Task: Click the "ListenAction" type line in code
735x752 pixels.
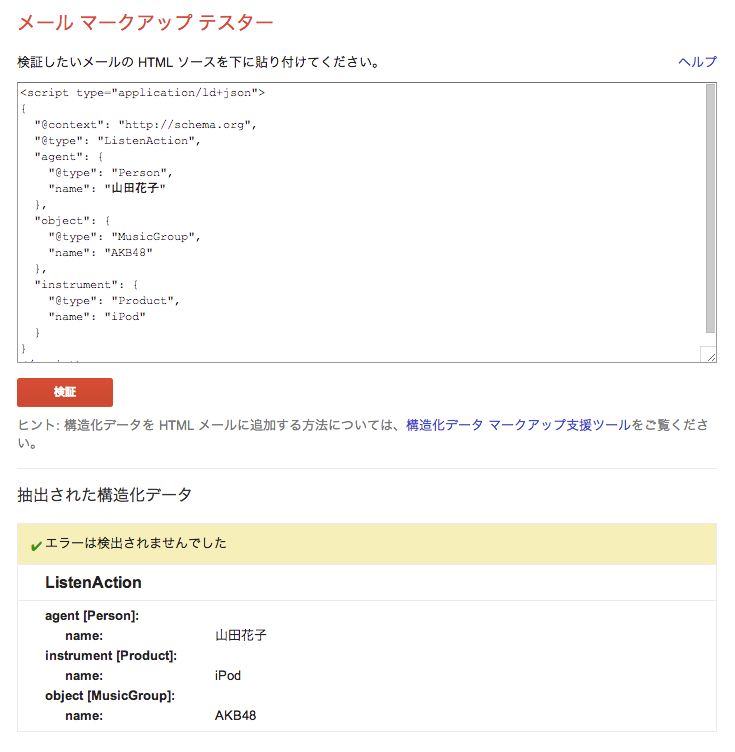Action: pyautogui.click(x=117, y=141)
